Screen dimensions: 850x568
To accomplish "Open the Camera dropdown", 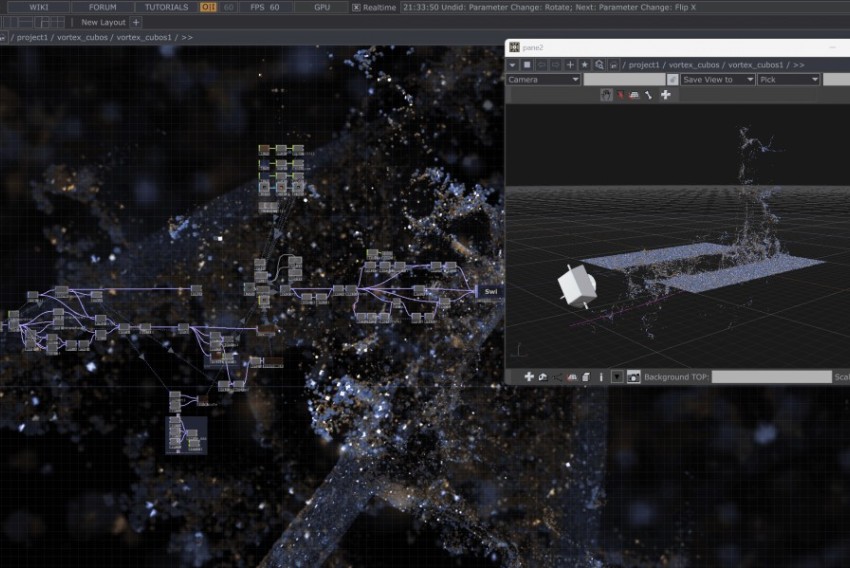I will pyautogui.click(x=543, y=79).
